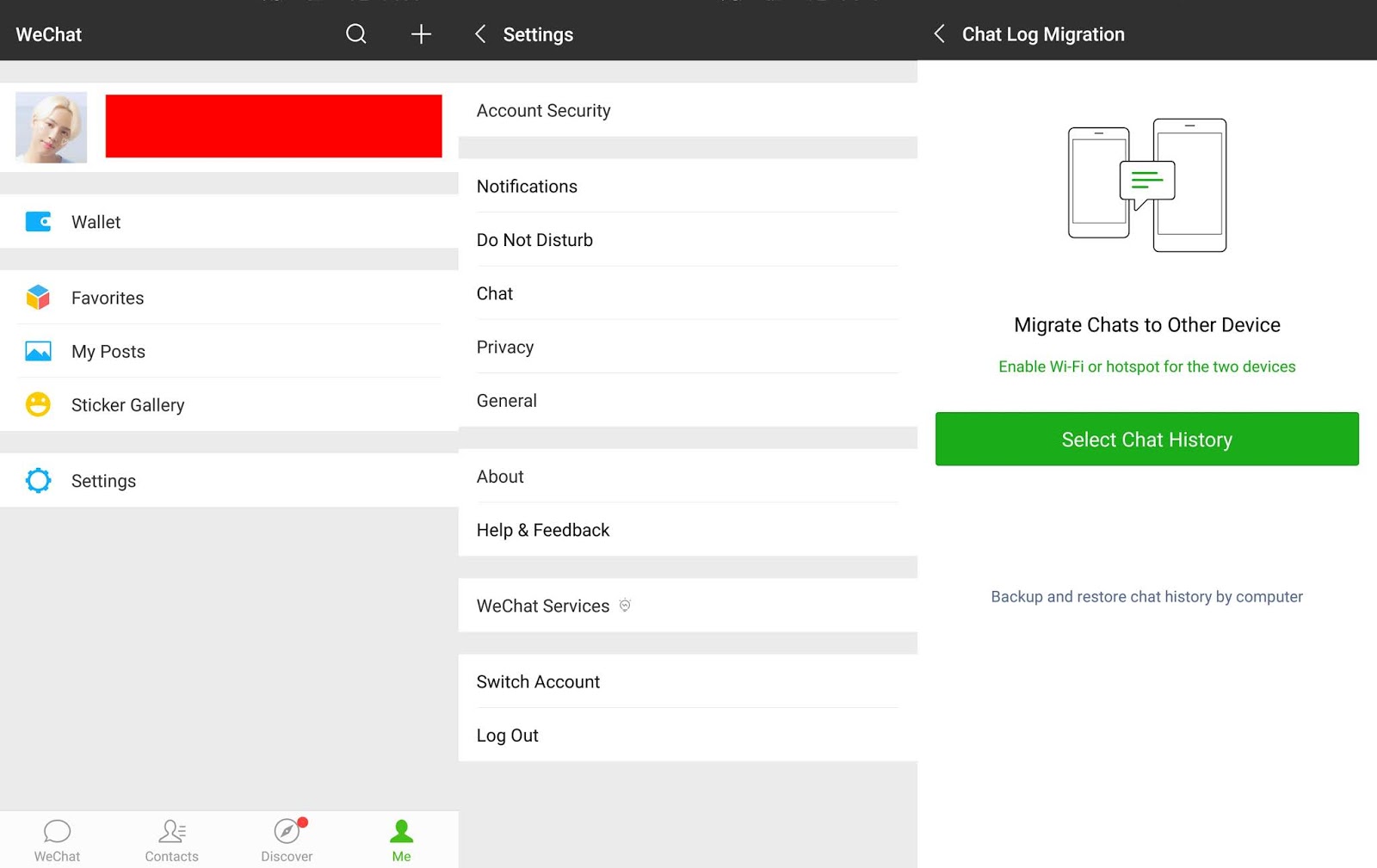Click the Sticker Gallery smiley icon
The height and width of the screenshot is (868, 1377).
(38, 404)
